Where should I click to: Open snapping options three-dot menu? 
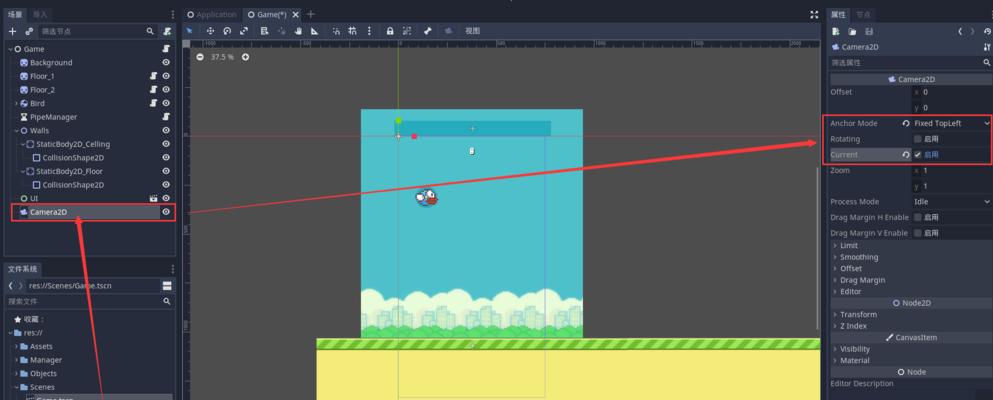coord(369,31)
